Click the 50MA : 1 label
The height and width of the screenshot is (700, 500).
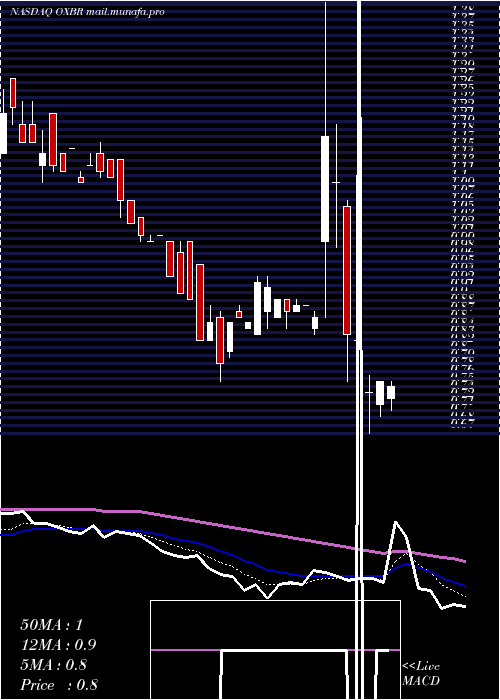pos(52,625)
